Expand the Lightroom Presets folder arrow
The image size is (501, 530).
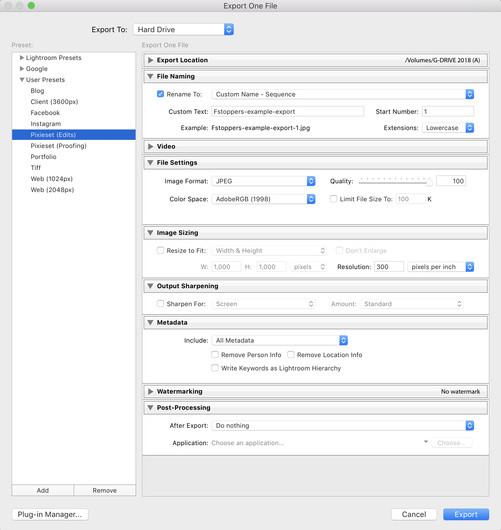pos(22,58)
